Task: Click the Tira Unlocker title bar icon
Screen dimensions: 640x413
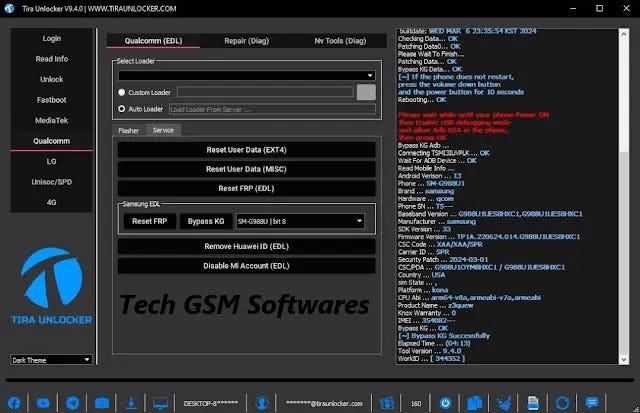Action: [x=9, y=8]
